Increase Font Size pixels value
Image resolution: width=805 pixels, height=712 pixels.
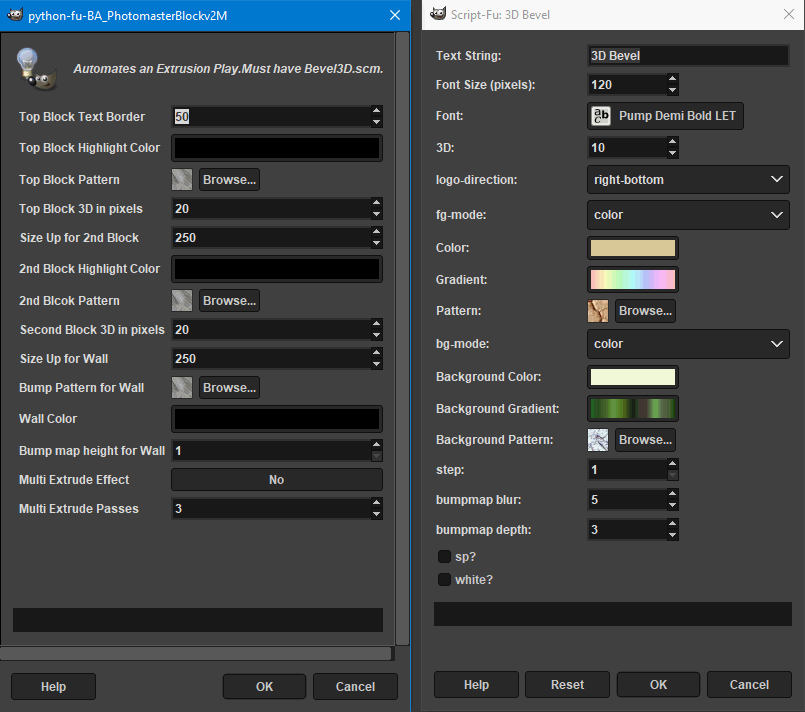click(x=672, y=79)
